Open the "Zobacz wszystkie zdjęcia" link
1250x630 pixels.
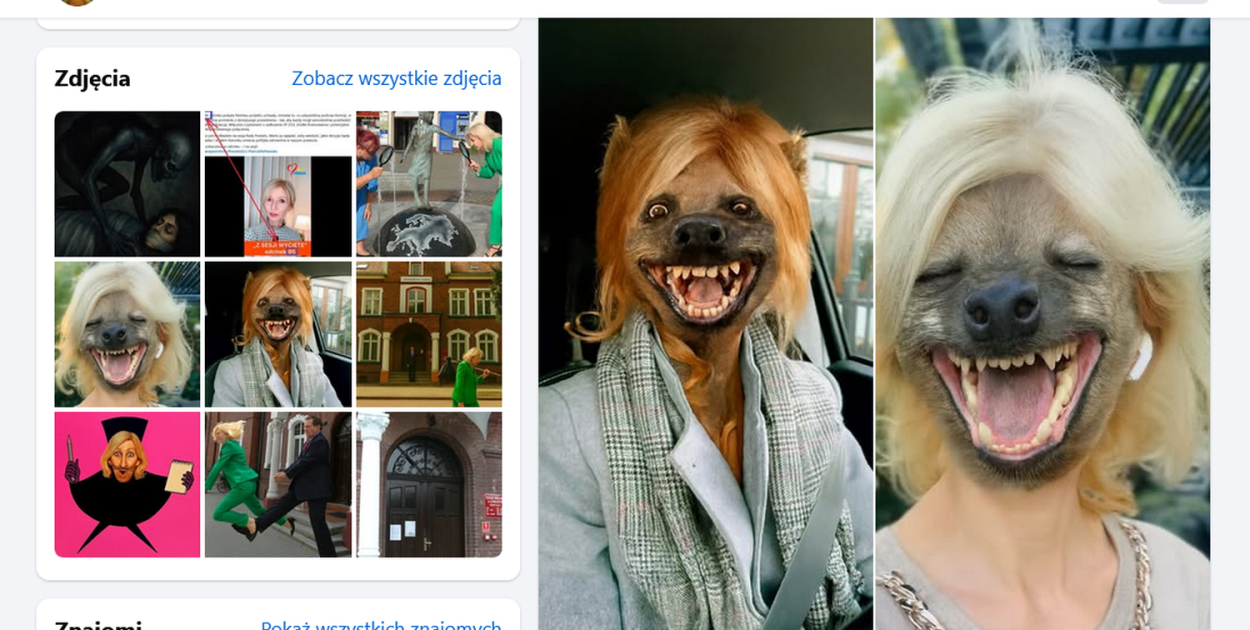pos(396,78)
